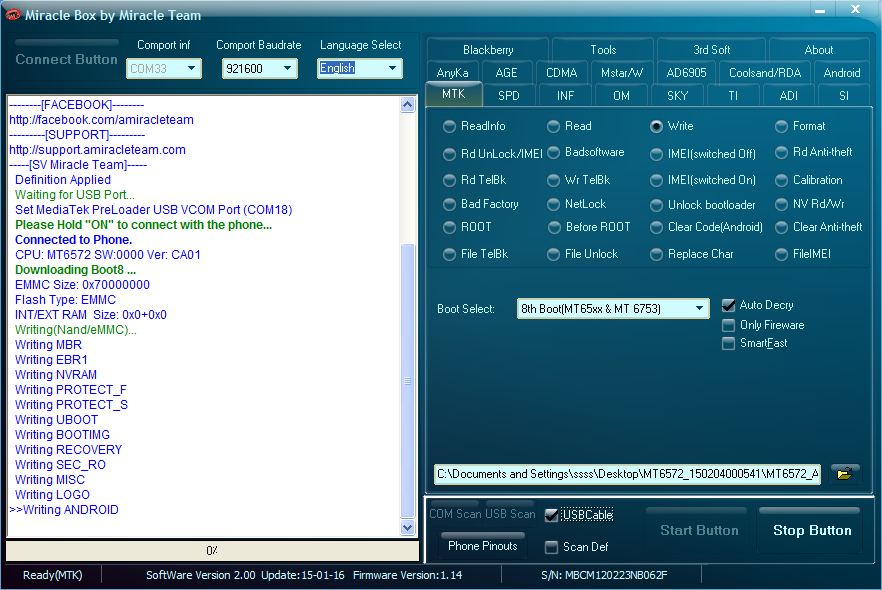Open the Tools tab
This screenshot has height=590, width=882.
(603, 49)
